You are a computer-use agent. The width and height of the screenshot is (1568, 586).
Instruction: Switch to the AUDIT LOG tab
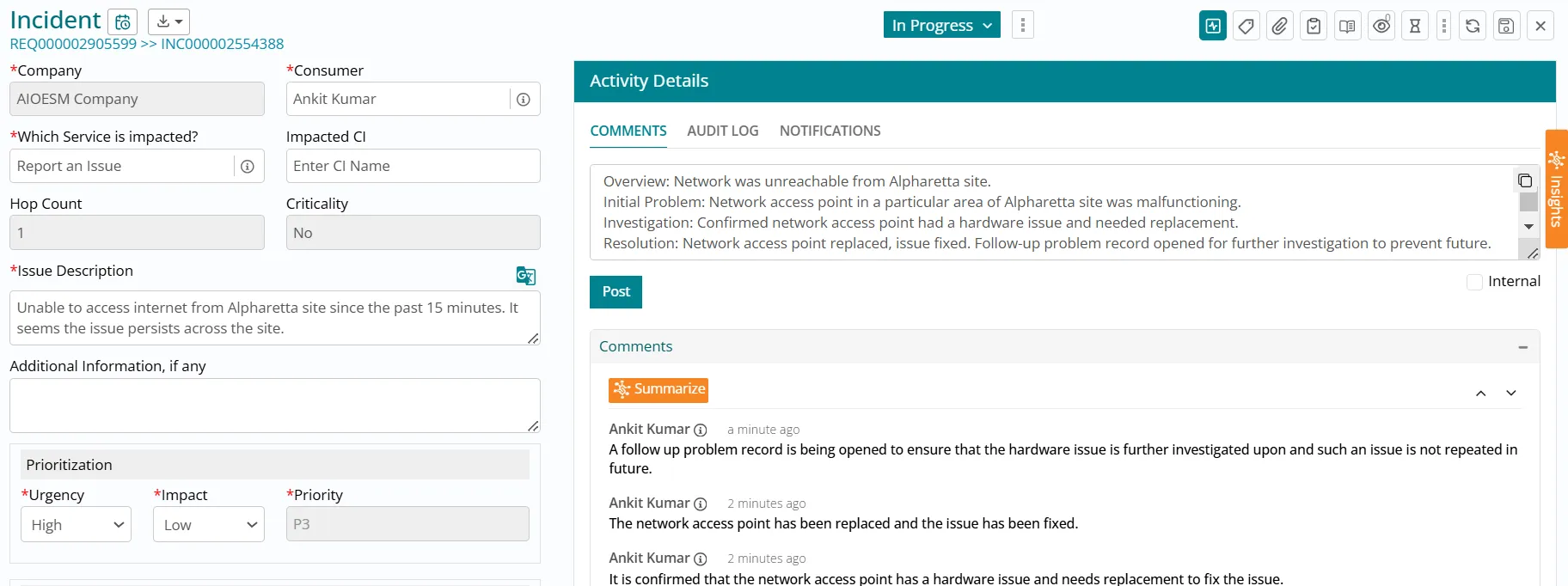point(722,131)
